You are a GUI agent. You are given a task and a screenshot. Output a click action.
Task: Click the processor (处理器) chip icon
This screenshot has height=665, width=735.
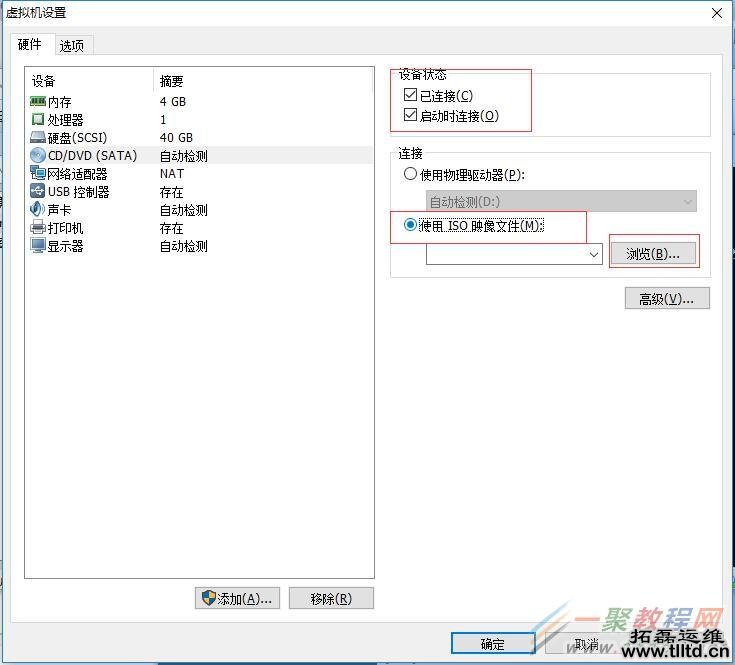tap(38, 120)
